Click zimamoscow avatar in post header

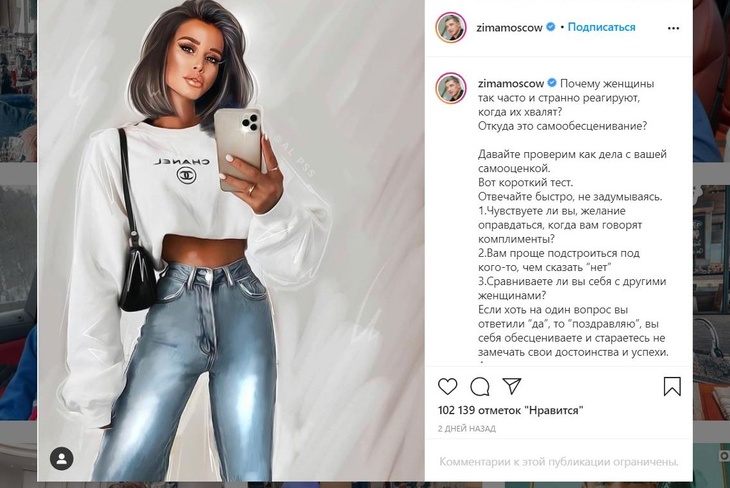(x=451, y=27)
